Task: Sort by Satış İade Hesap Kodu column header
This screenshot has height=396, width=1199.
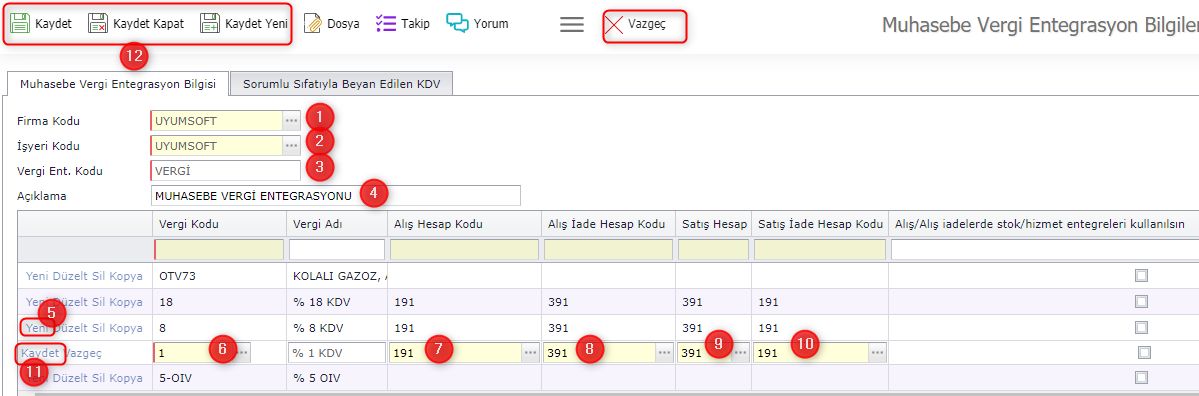Action: (819, 224)
